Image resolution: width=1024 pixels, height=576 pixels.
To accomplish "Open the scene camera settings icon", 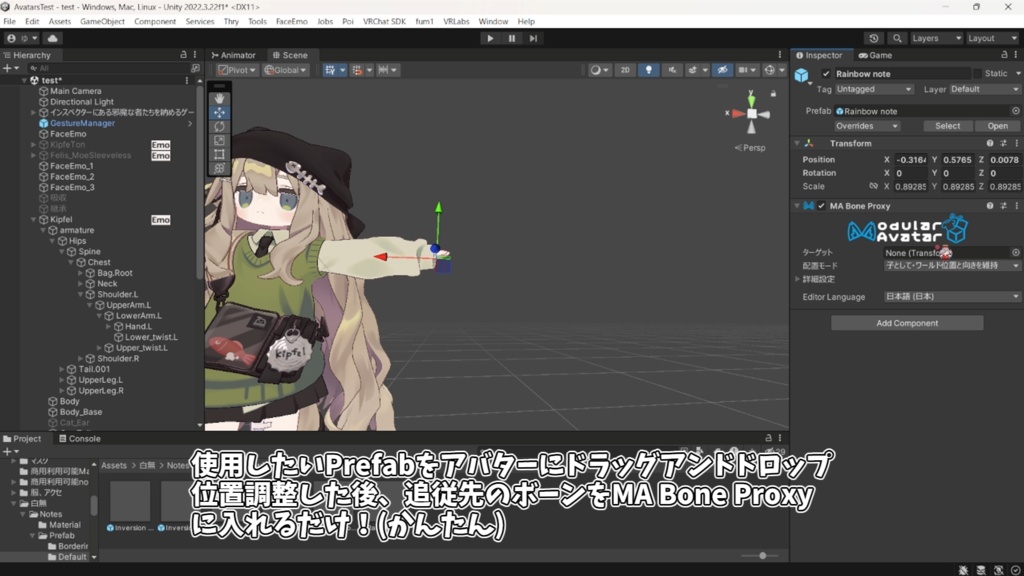I will coord(746,70).
